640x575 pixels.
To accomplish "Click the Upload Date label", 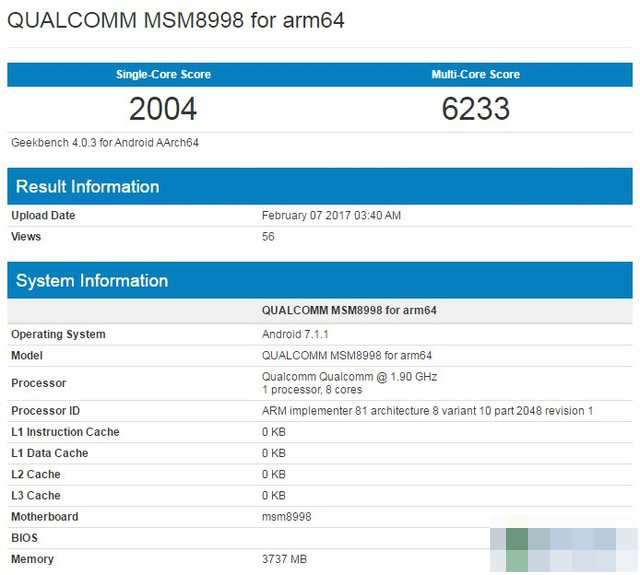I will tap(43, 215).
